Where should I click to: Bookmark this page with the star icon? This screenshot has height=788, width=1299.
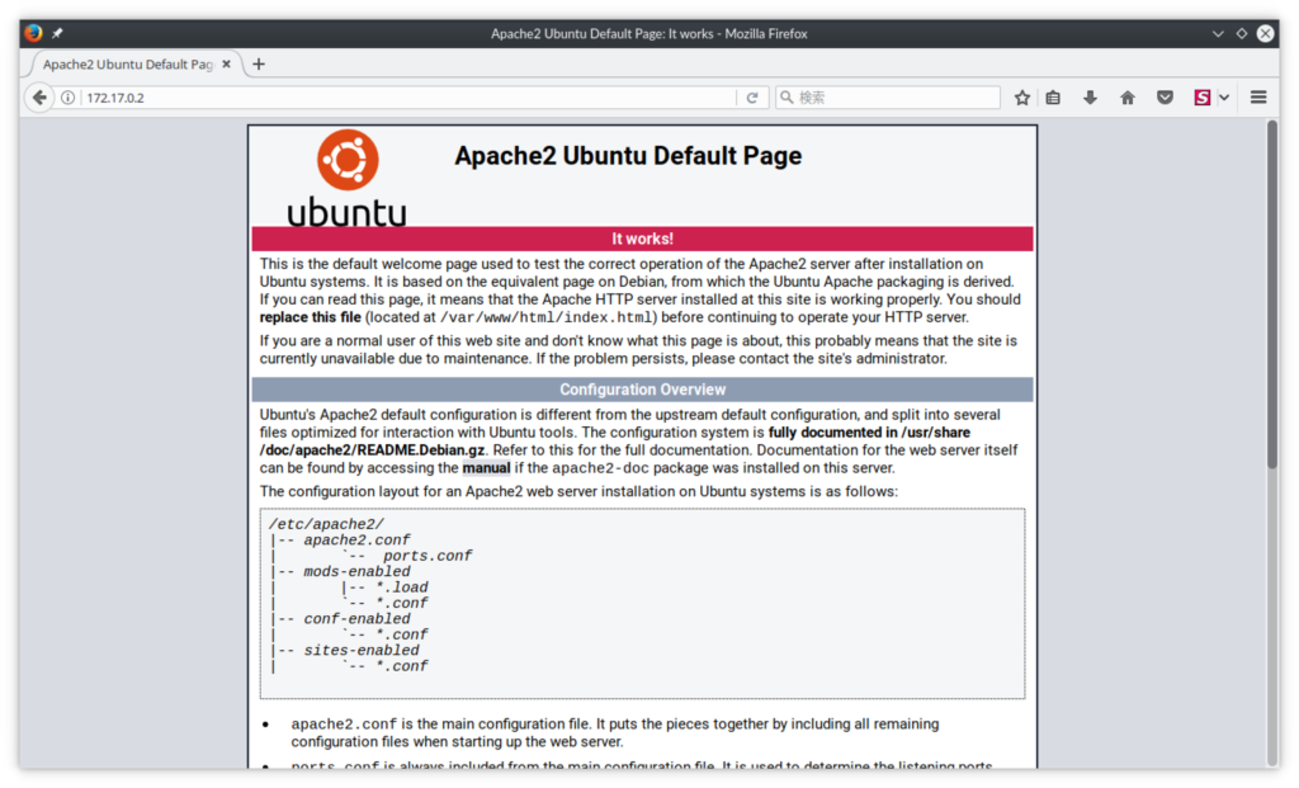(x=1022, y=98)
